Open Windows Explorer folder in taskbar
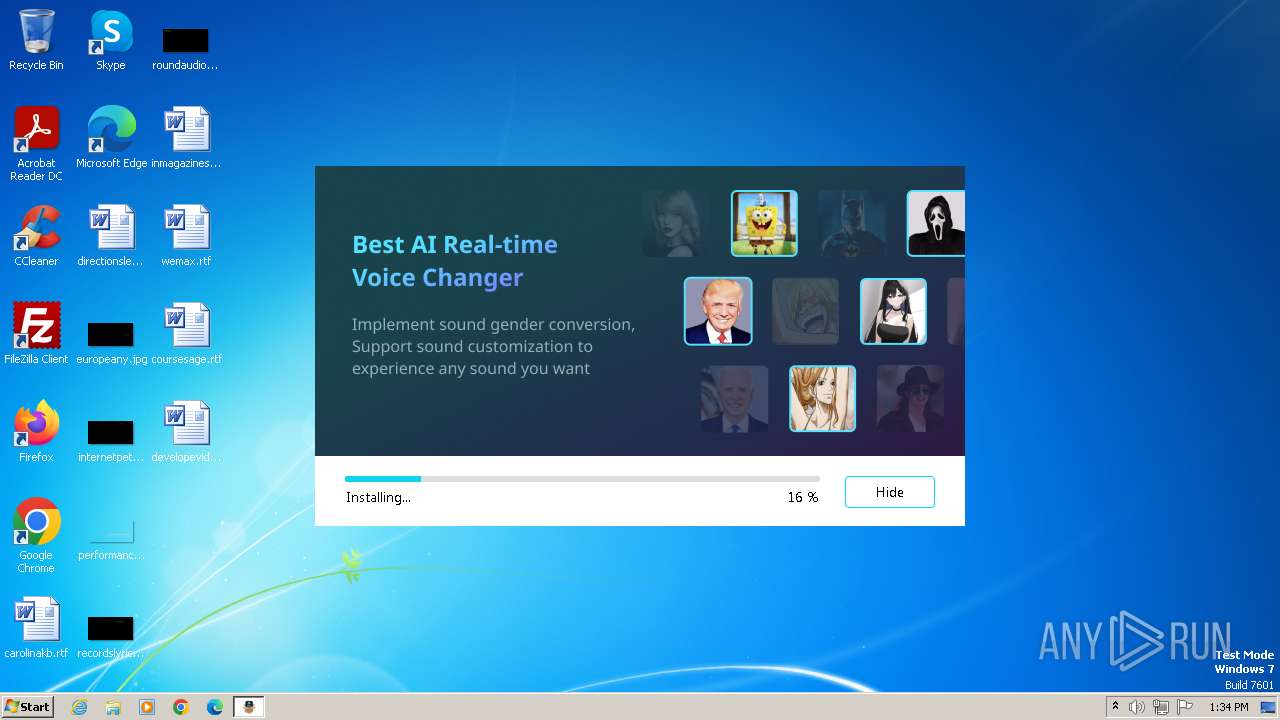Image resolution: width=1280 pixels, height=720 pixels. pyautogui.click(x=113, y=707)
